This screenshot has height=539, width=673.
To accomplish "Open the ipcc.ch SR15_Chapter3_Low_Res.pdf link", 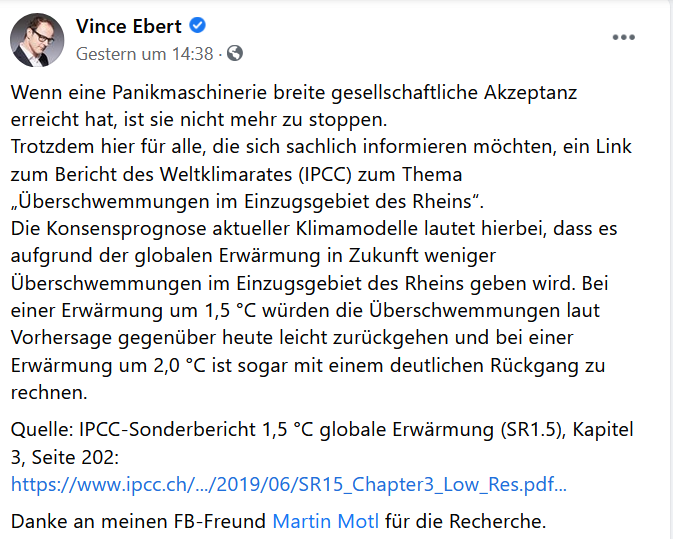I will tap(289, 484).
